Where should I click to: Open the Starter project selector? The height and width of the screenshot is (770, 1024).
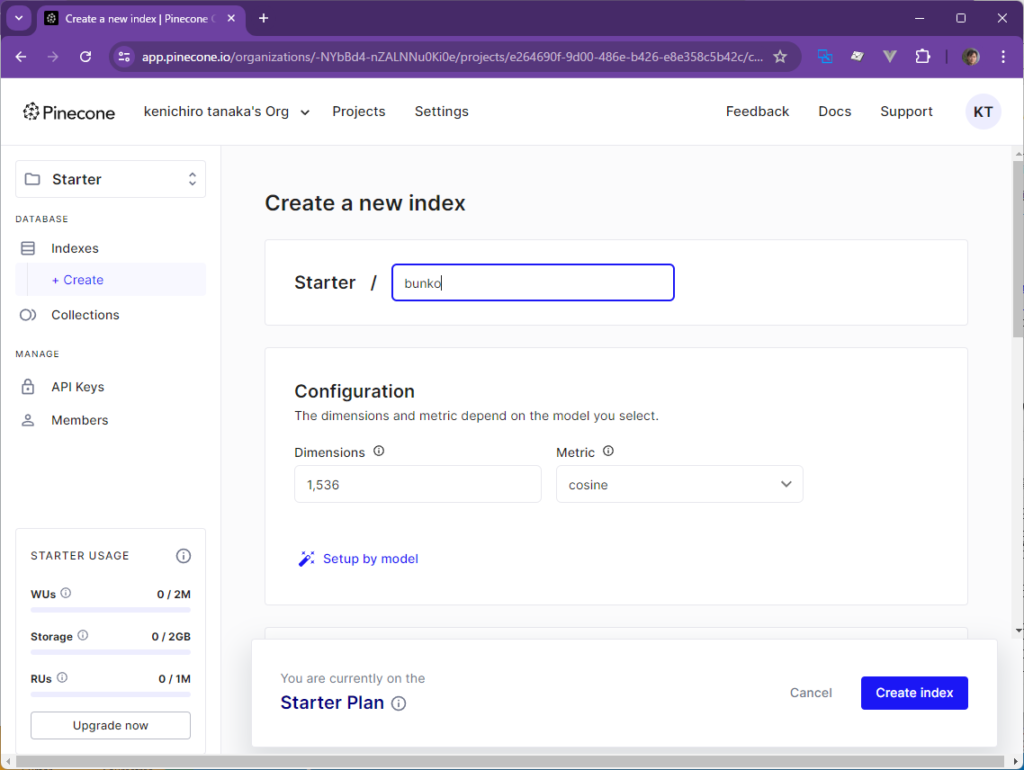coord(110,179)
